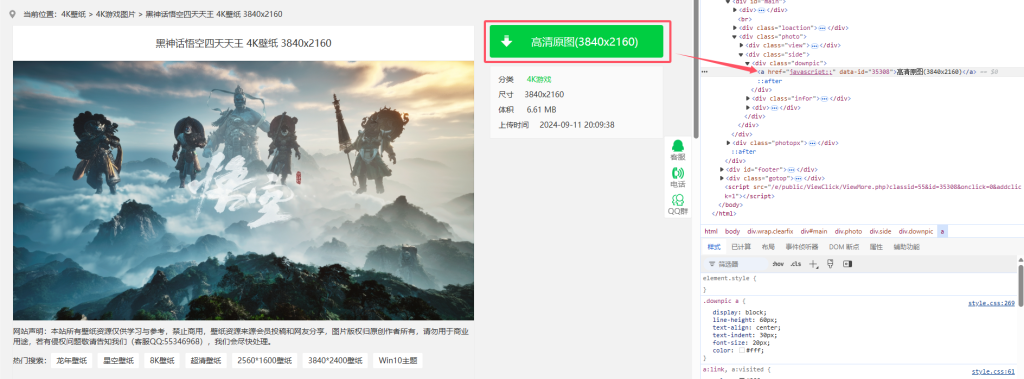Screen dimensions: 1024x379
Task: Click the filter funnel icon in 筛选器 box
Action: pyautogui.click(x=711, y=265)
